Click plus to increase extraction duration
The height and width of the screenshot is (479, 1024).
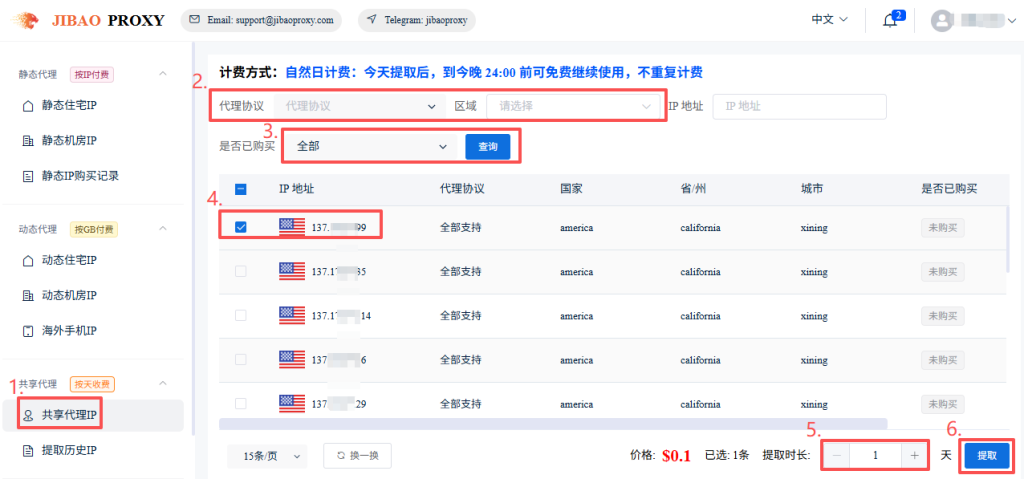click(914, 455)
